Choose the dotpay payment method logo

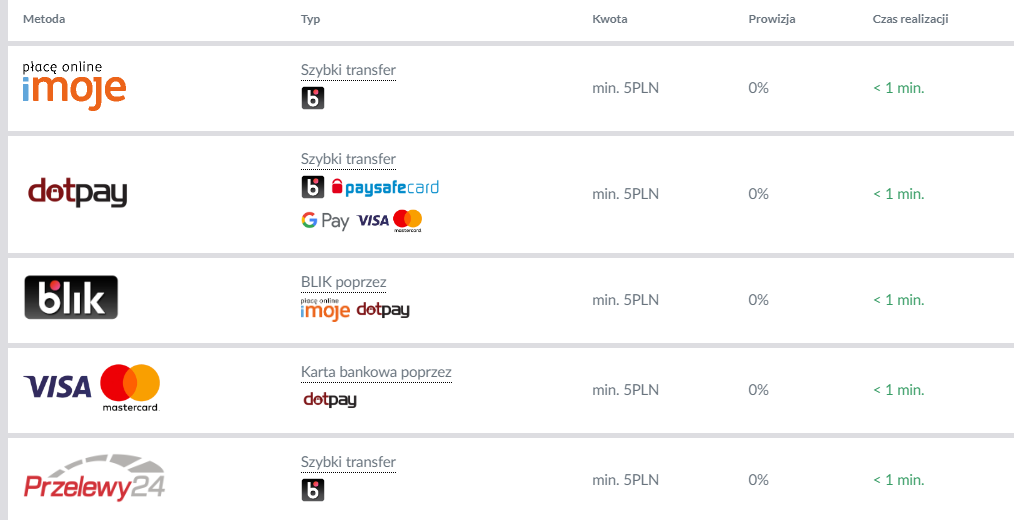(78, 193)
